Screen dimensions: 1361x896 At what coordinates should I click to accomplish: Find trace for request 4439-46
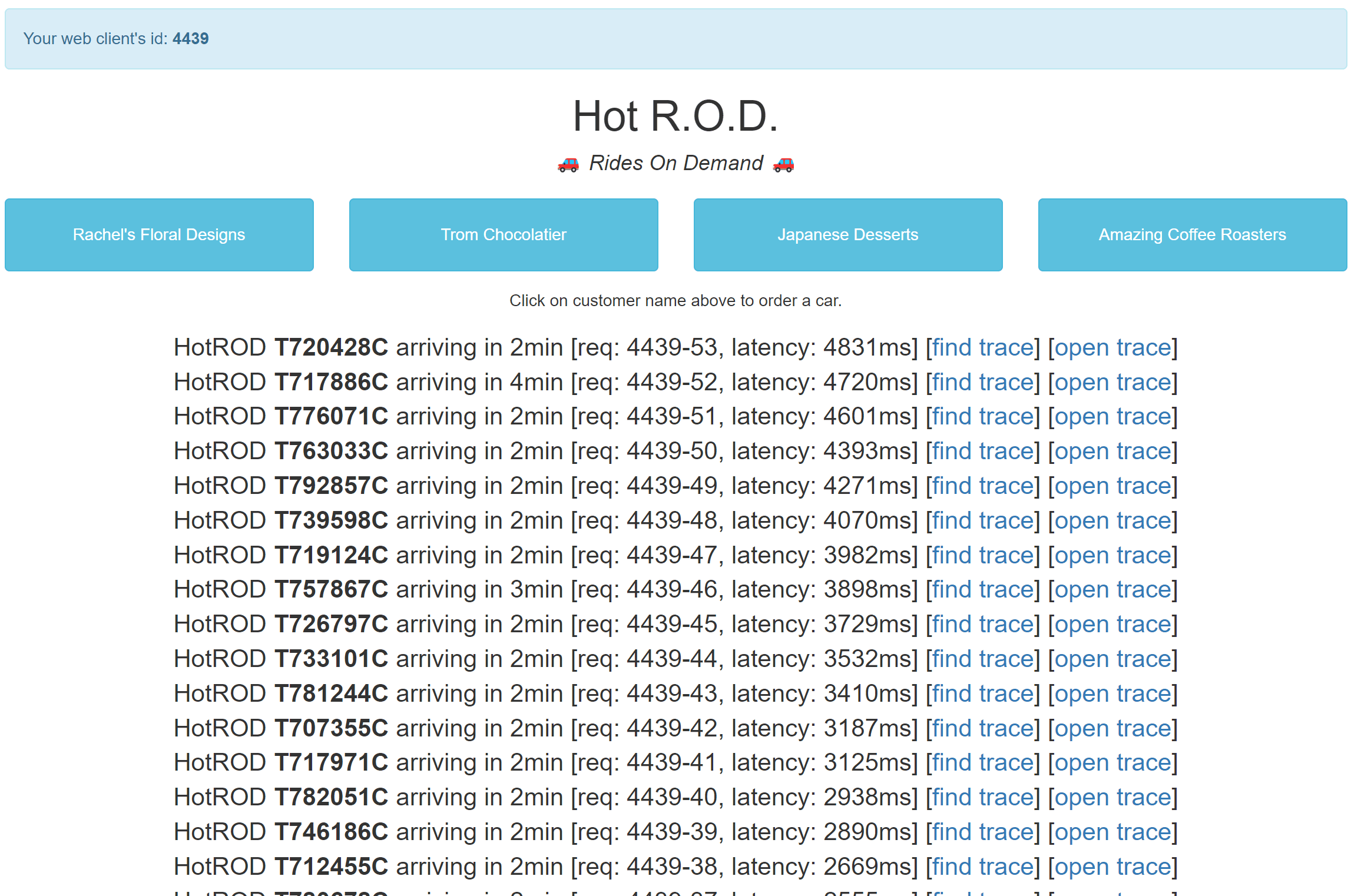point(983,590)
